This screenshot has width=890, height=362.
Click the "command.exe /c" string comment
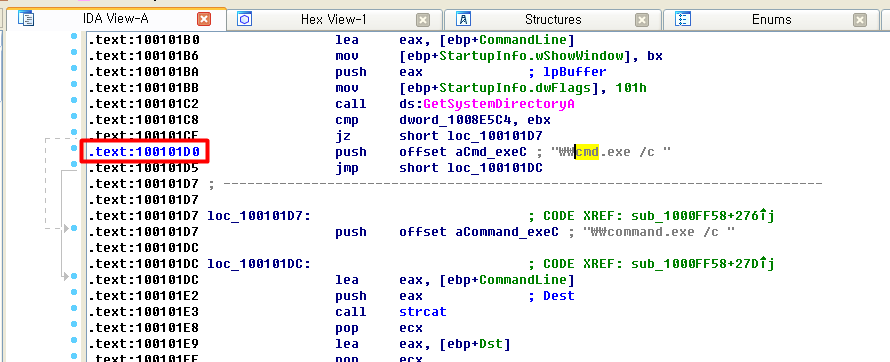pos(659,232)
